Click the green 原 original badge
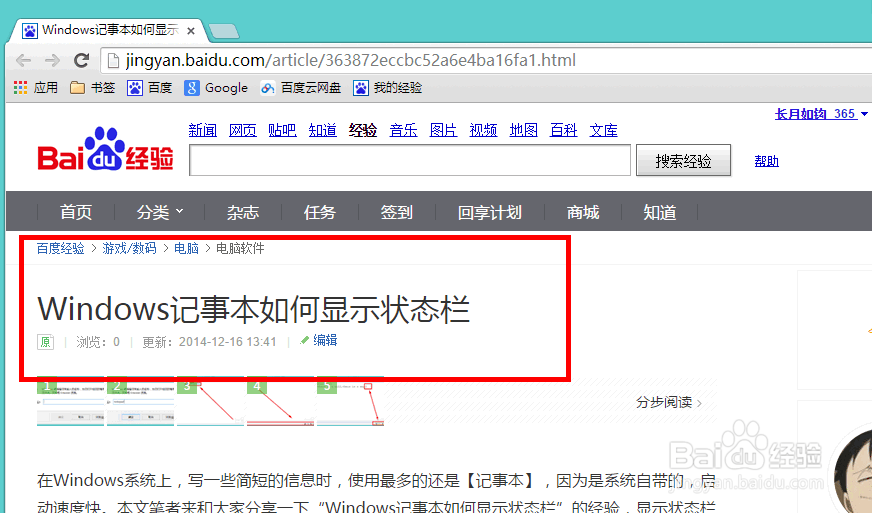Screen dimensions: 872x513 point(46,342)
